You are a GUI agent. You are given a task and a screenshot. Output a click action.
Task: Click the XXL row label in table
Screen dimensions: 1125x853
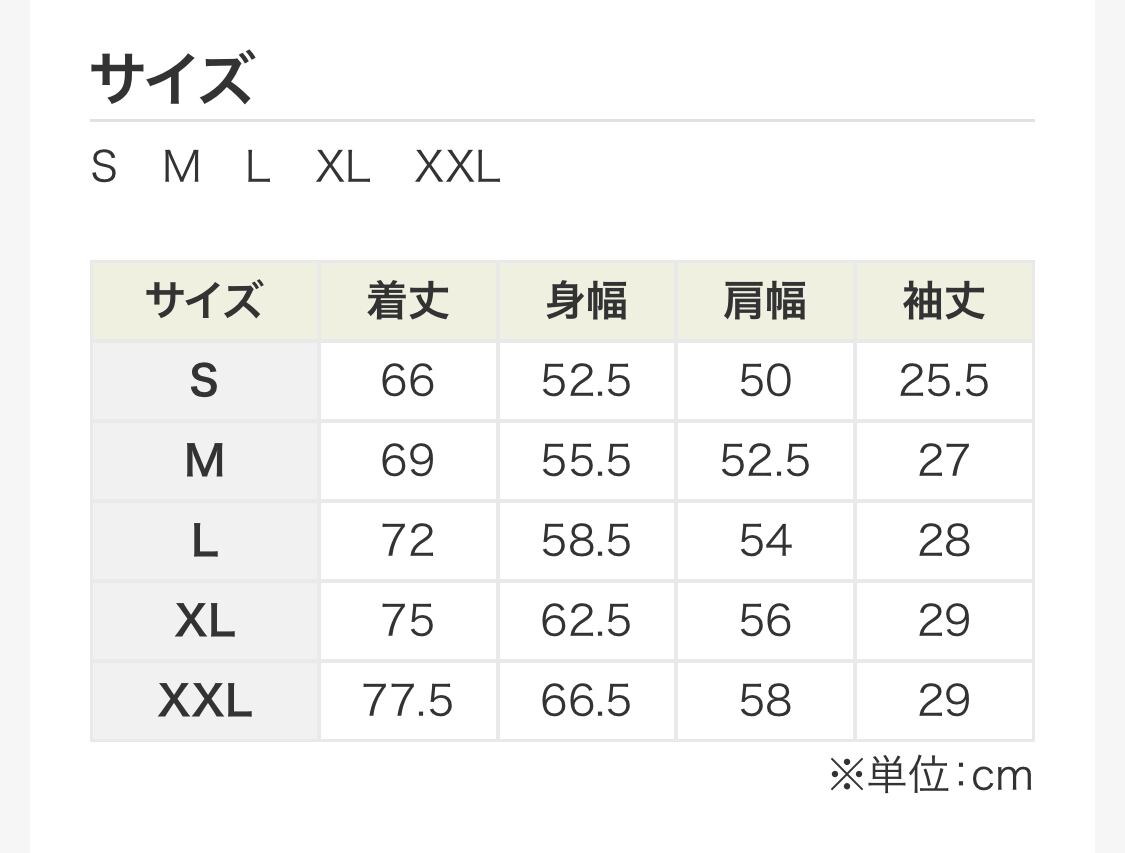pos(204,701)
